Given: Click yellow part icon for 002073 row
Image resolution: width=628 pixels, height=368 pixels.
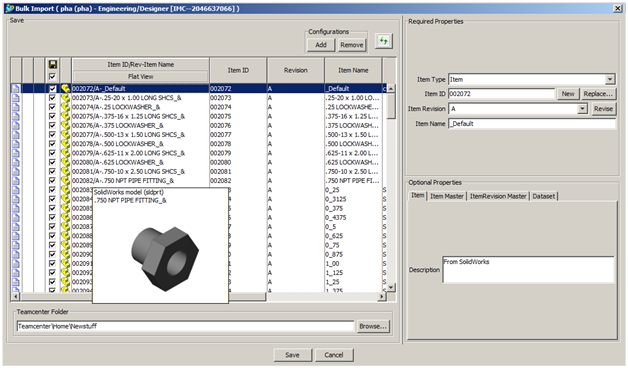Looking at the screenshot, I should (65, 98).
